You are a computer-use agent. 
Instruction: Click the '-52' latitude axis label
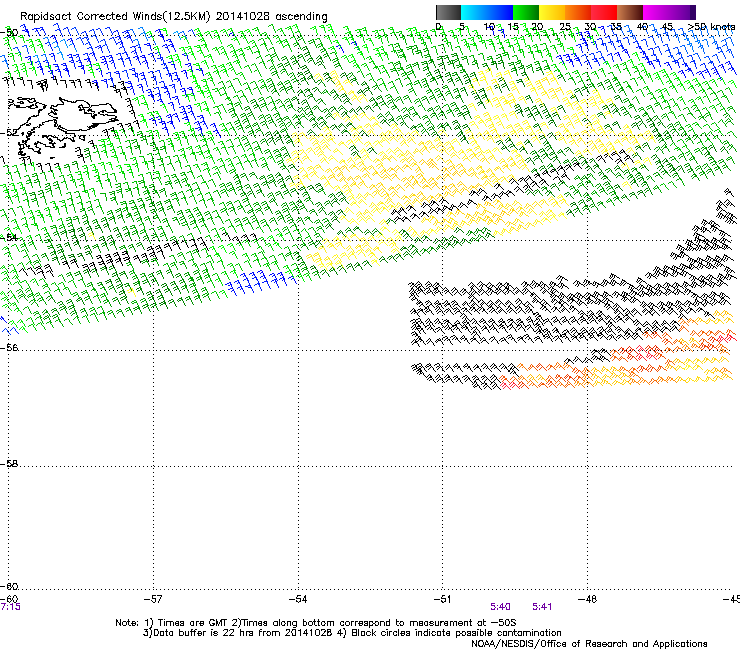[x=9, y=133]
